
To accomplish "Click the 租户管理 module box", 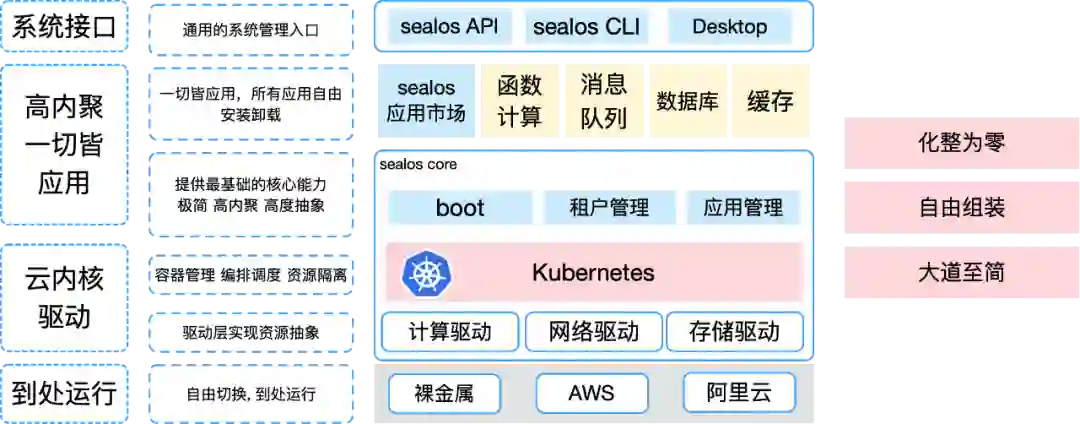I will 610,208.
